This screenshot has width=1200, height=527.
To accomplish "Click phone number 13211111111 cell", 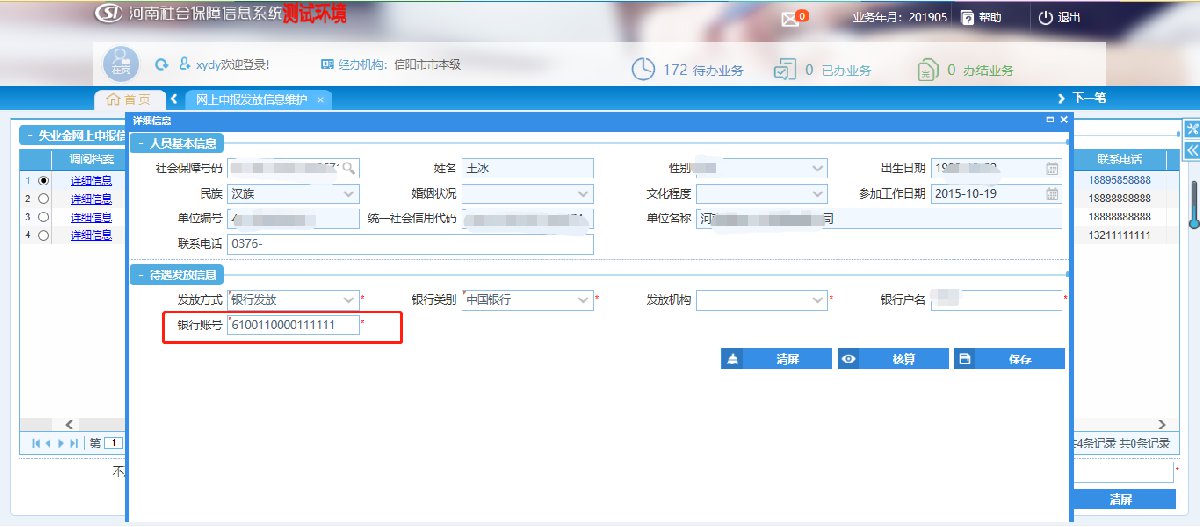I will pos(1119,235).
